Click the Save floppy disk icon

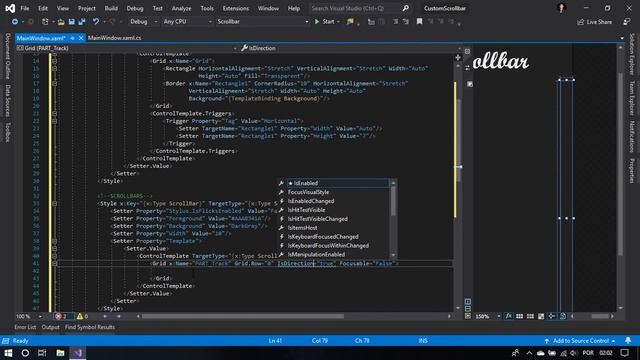tap(71, 22)
